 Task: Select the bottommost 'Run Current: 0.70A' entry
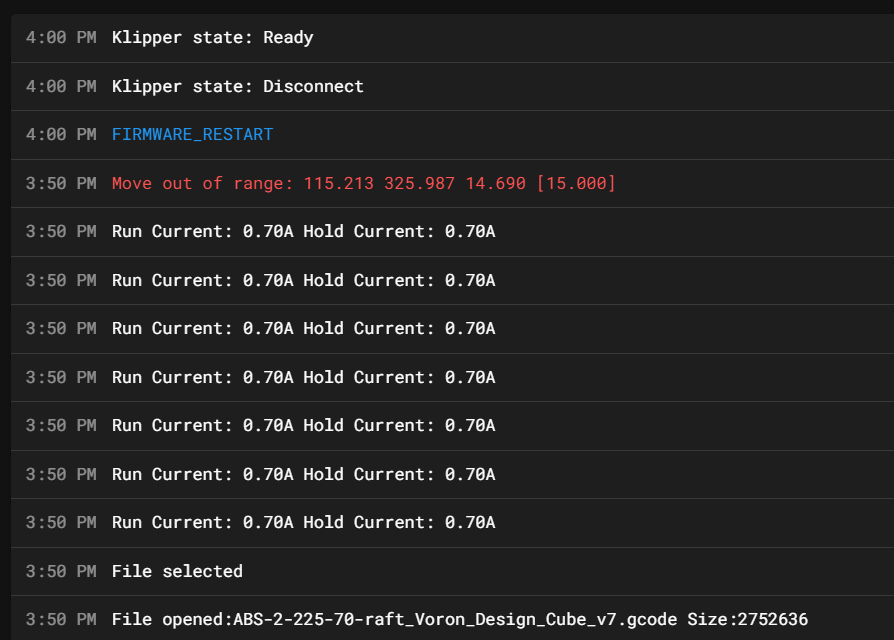point(303,522)
